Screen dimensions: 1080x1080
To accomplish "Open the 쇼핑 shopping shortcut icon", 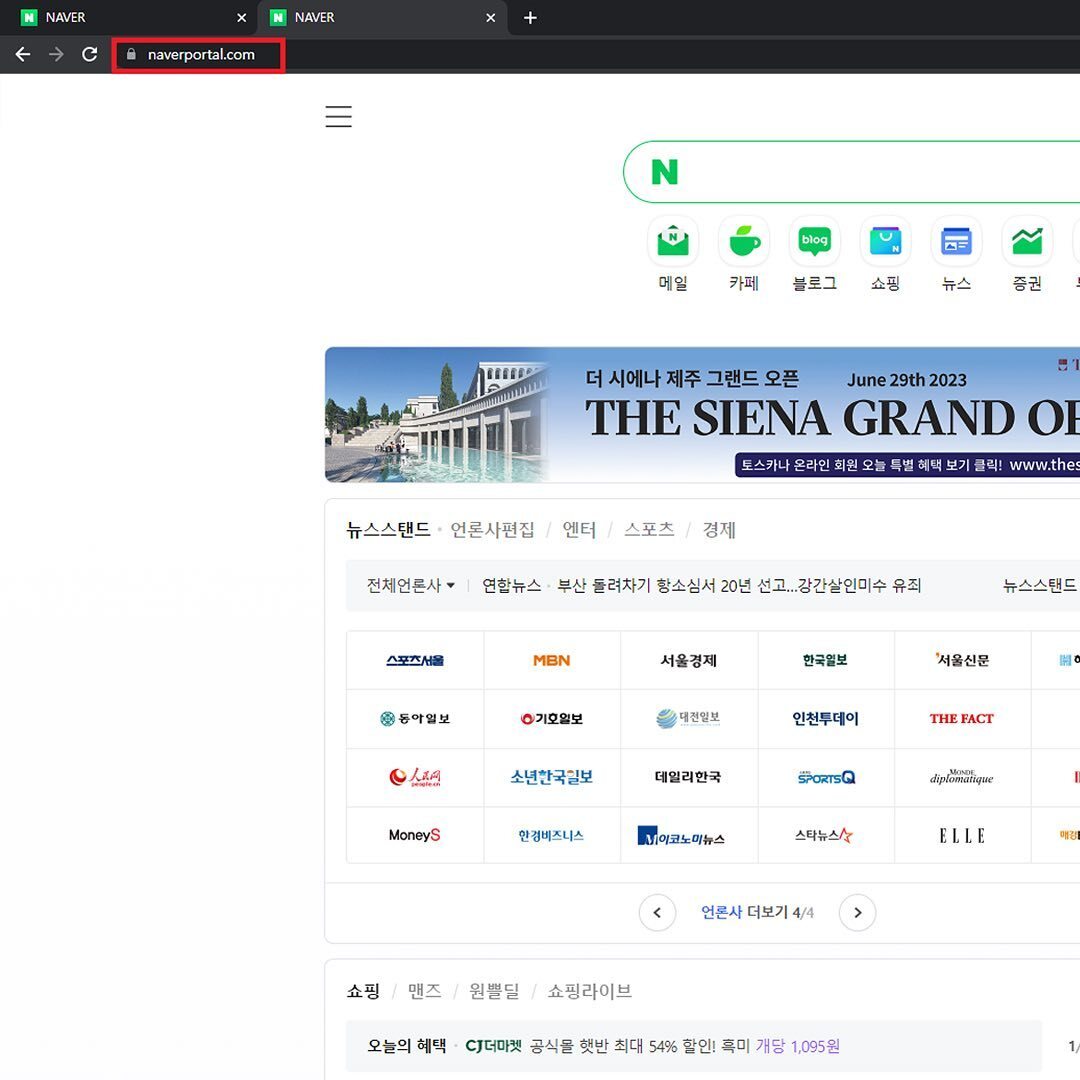I will point(886,241).
